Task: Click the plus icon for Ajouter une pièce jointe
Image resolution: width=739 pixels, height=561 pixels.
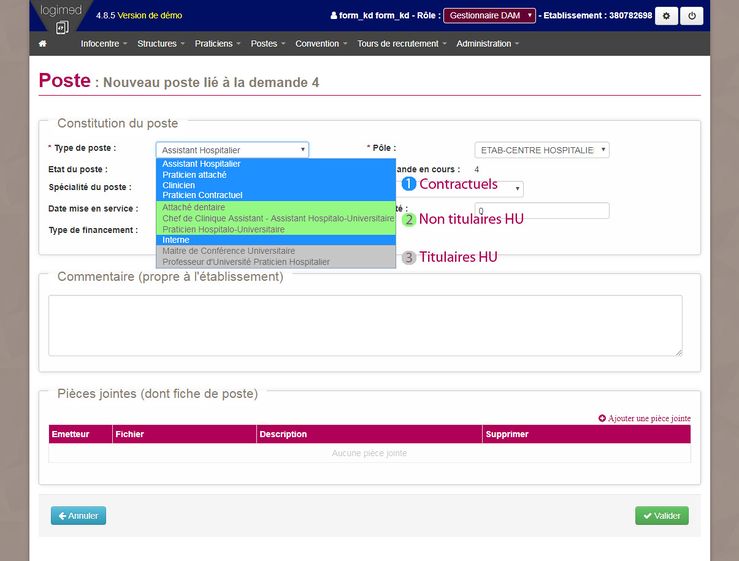Action: (602, 418)
